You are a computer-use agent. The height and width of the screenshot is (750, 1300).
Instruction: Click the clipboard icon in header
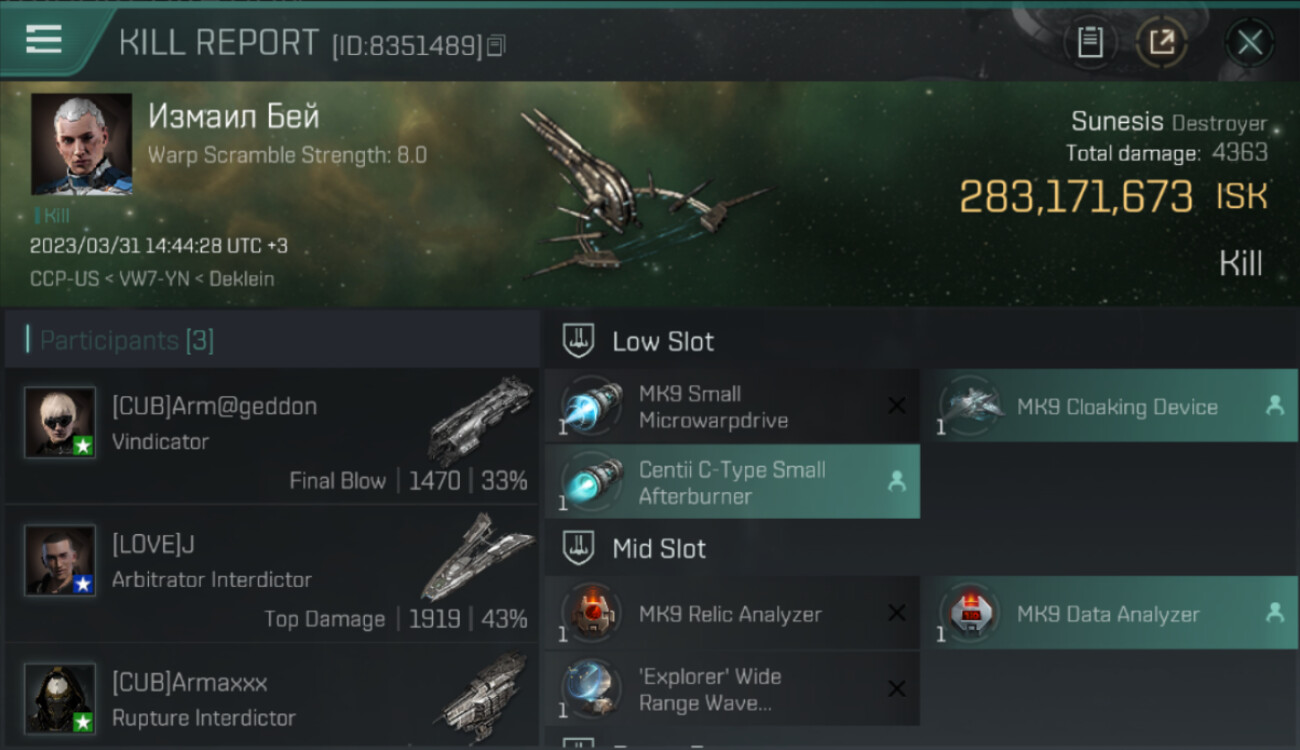point(1090,43)
